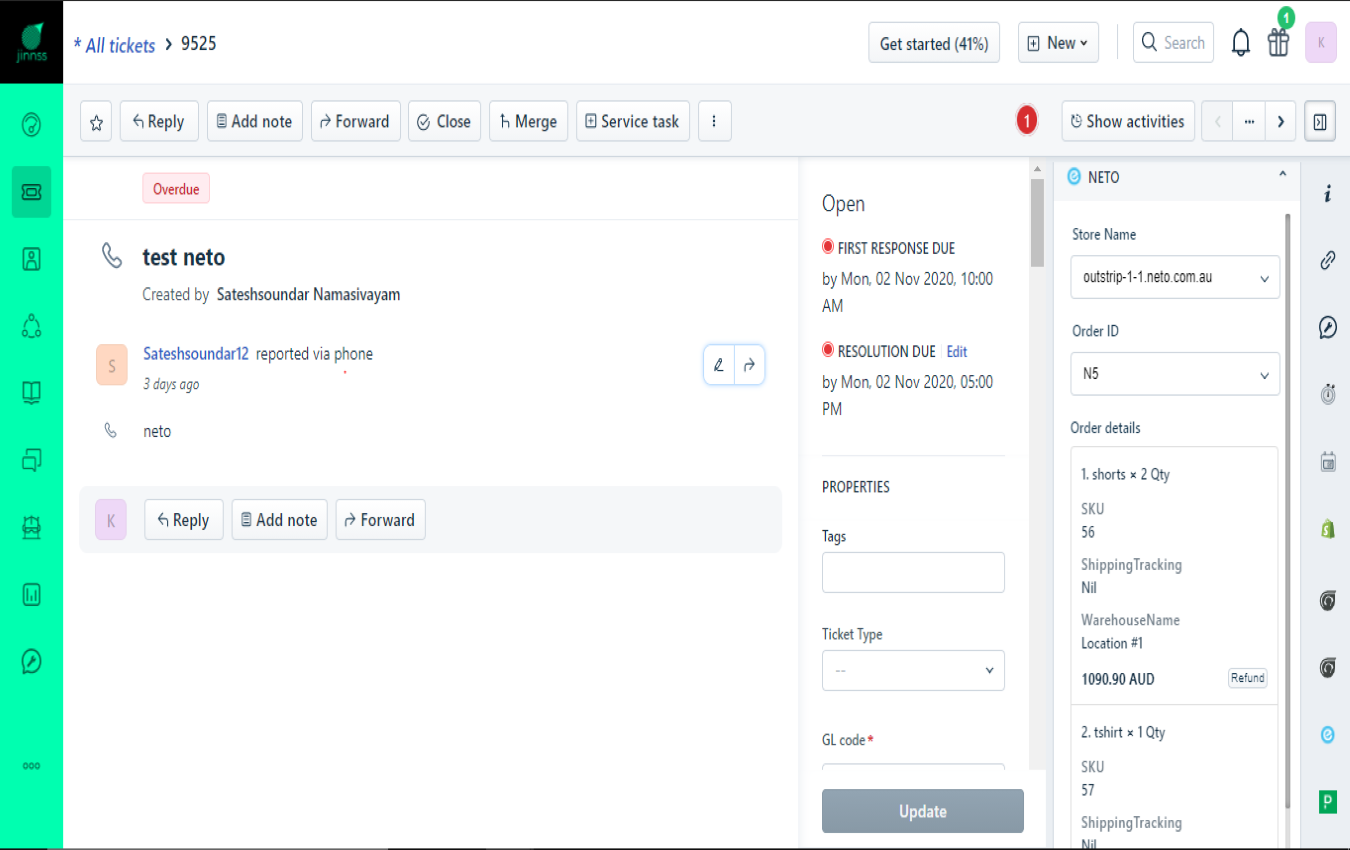
Task: Star this ticket as favorite
Action: pos(96,121)
